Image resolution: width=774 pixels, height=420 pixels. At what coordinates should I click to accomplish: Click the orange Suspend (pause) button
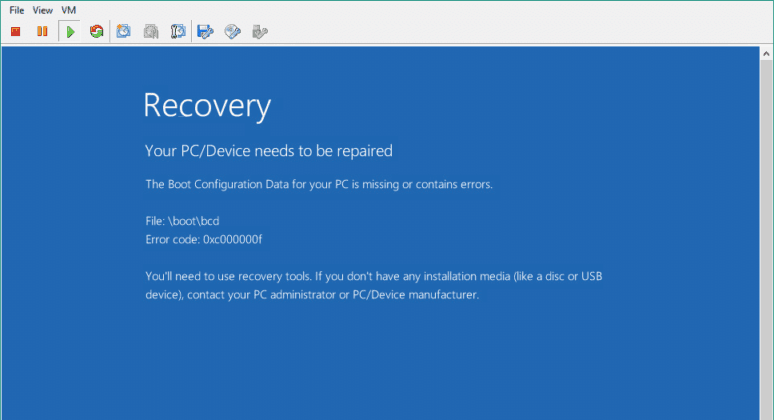[x=42, y=32]
